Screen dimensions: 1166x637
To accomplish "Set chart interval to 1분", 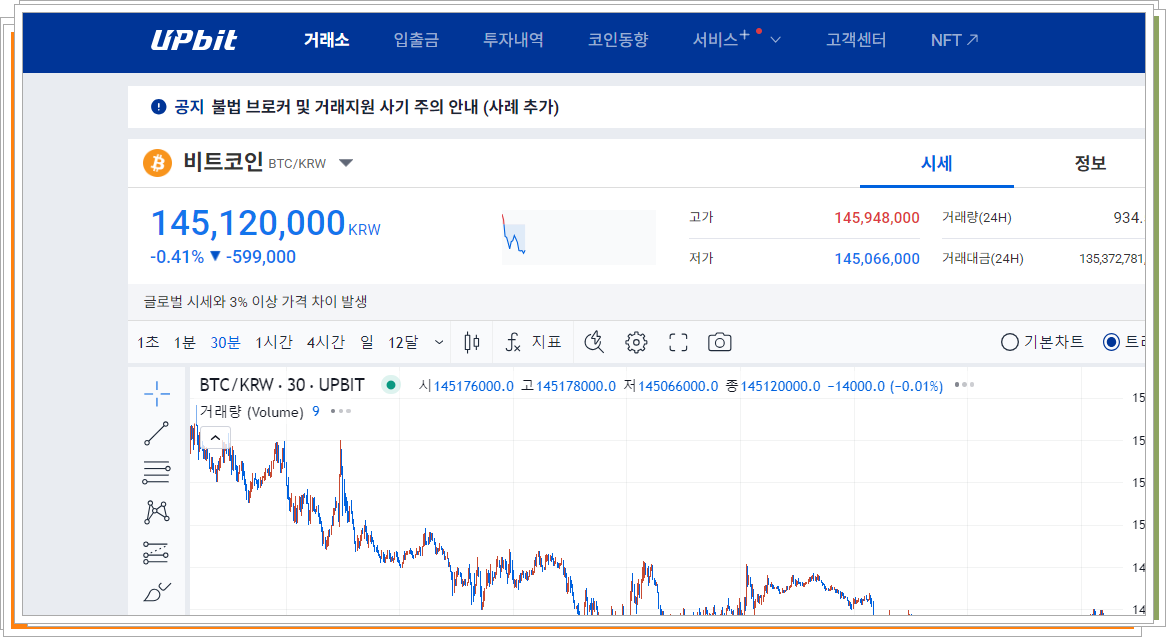I will point(184,343).
